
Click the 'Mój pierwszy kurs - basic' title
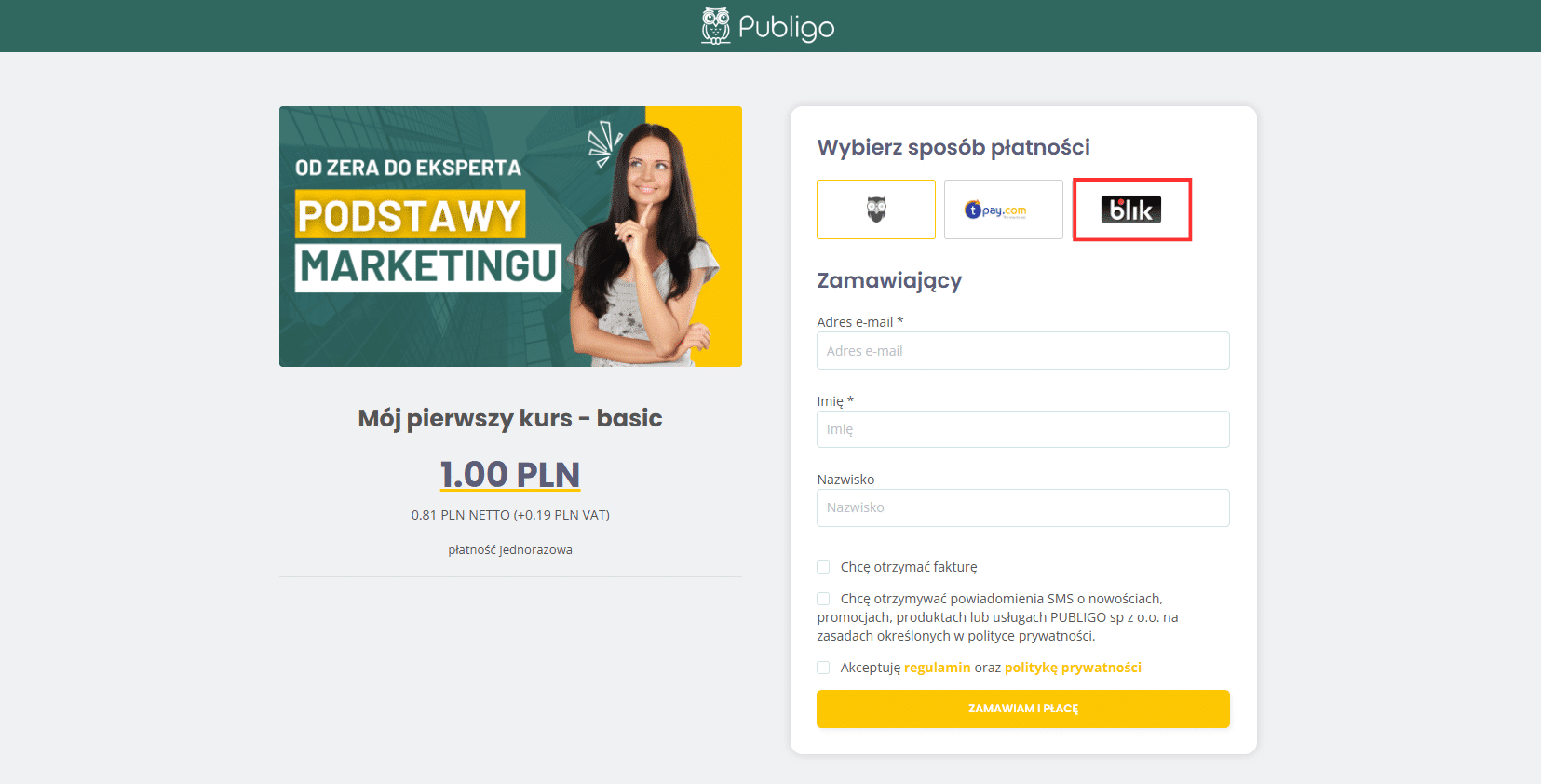click(510, 418)
